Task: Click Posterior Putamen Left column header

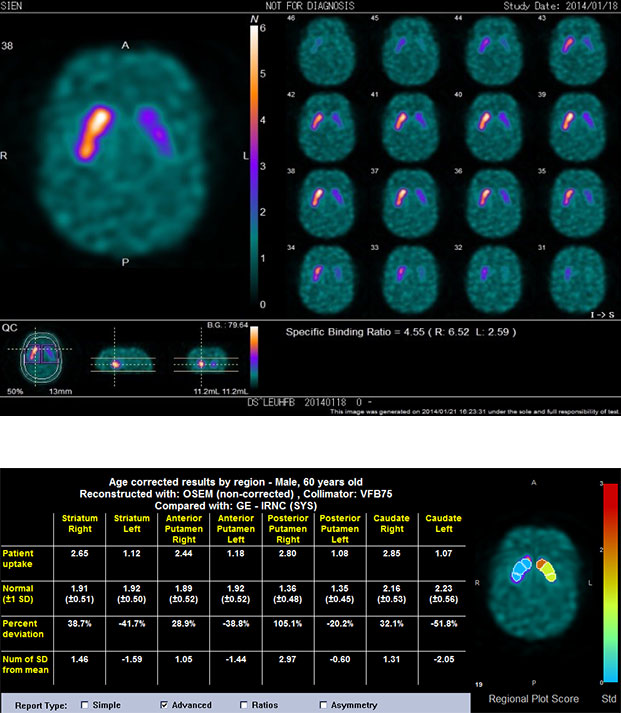Action: pyautogui.click(x=340, y=529)
